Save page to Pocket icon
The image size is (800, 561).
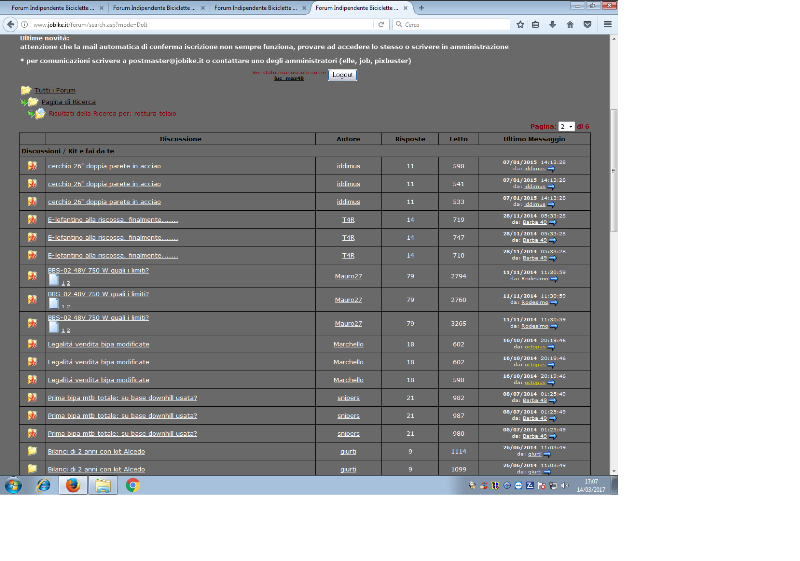pyautogui.click(x=587, y=24)
